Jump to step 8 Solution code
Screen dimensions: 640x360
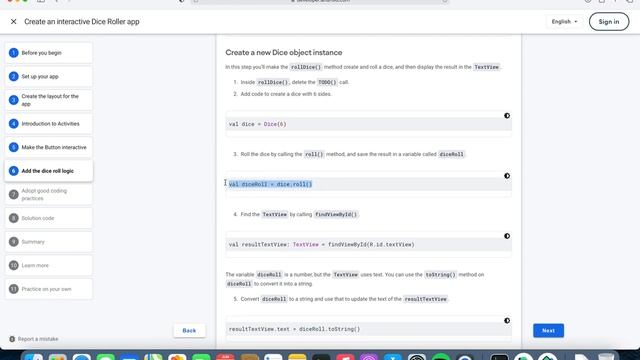[x=49, y=218]
